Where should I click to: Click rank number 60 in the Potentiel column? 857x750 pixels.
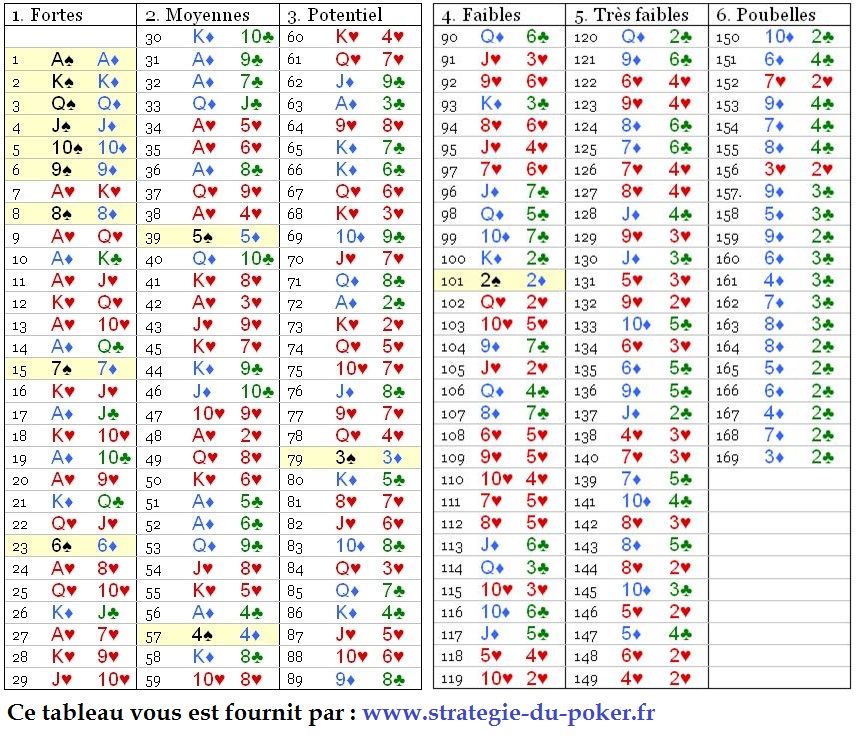(295, 38)
